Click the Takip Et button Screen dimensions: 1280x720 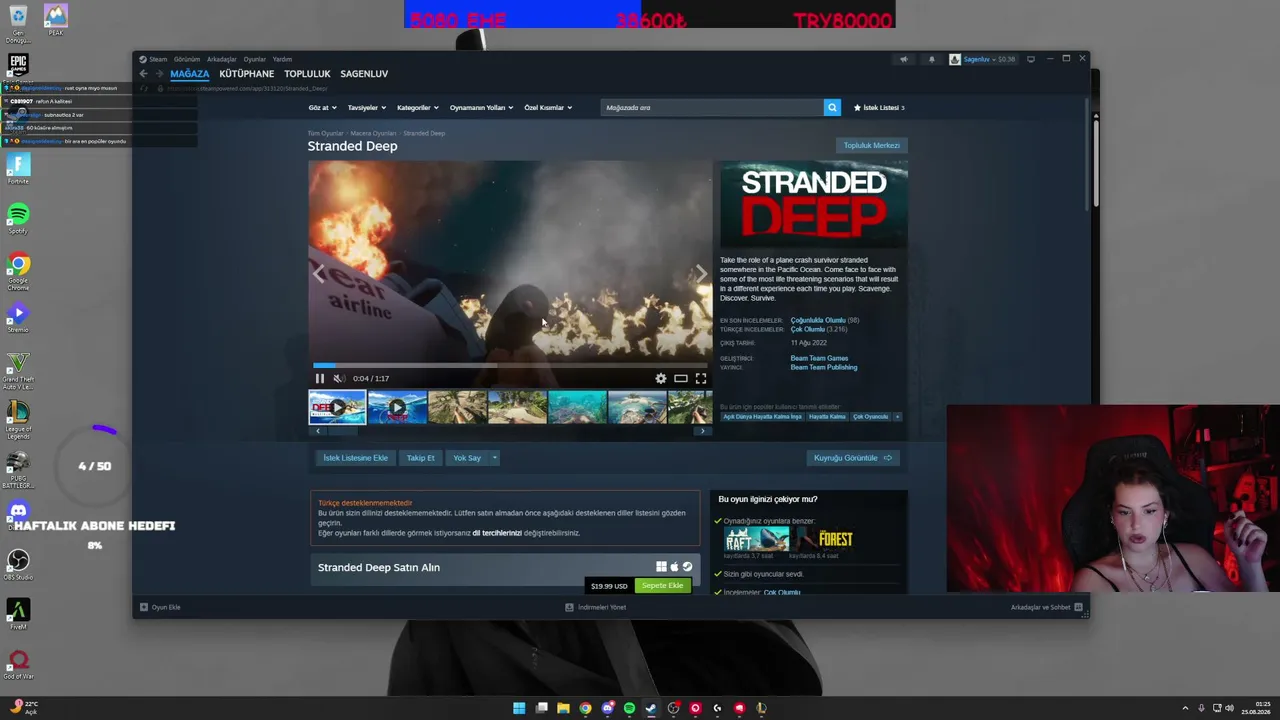coord(421,458)
